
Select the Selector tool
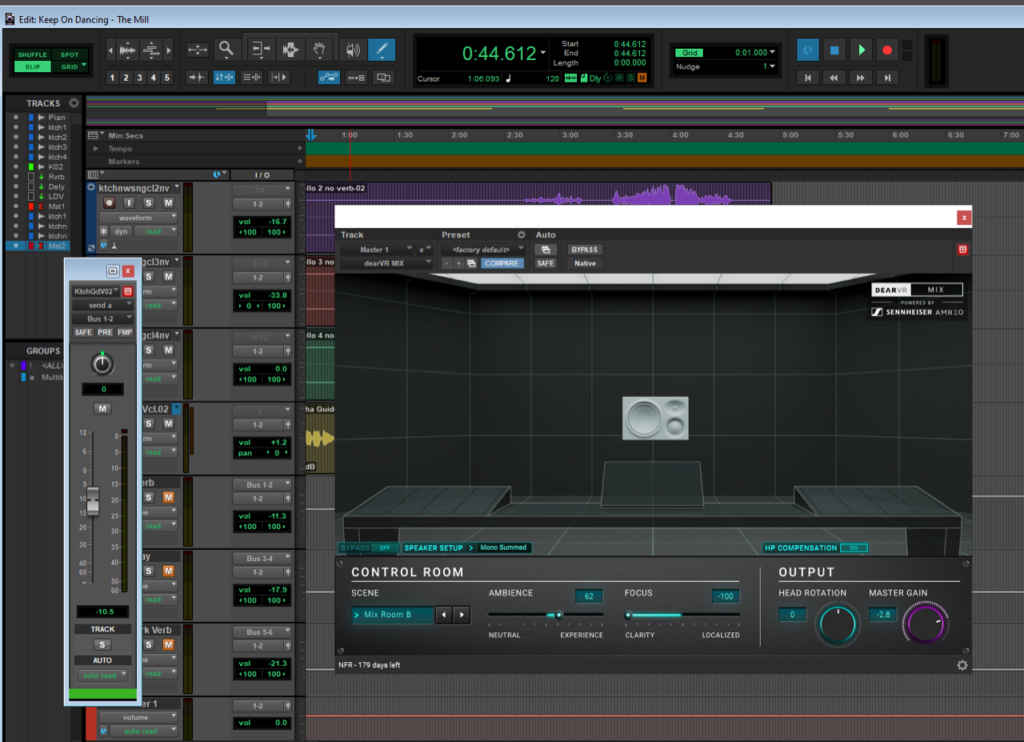(x=290, y=49)
